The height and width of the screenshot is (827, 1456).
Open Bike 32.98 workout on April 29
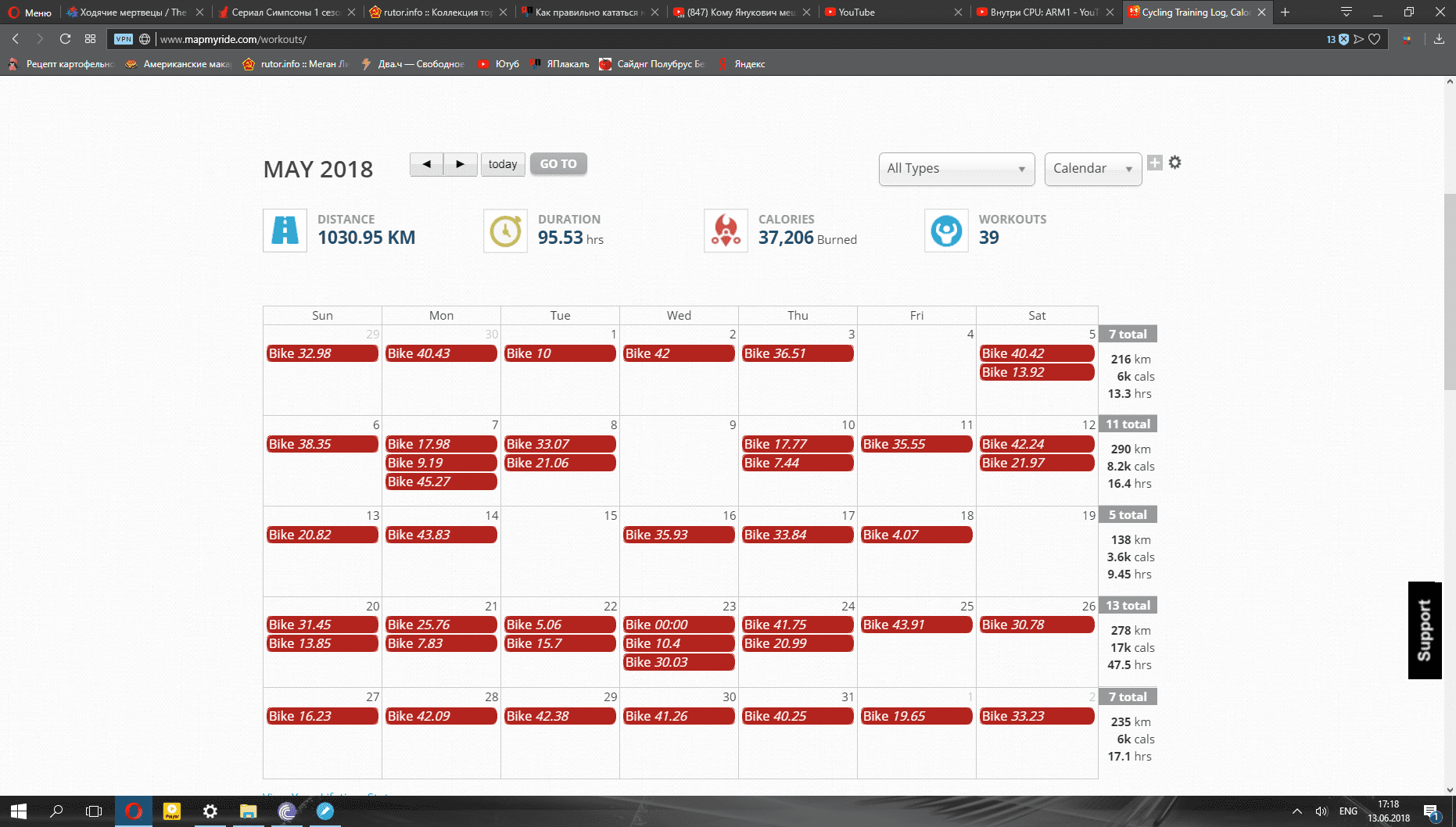click(x=322, y=353)
